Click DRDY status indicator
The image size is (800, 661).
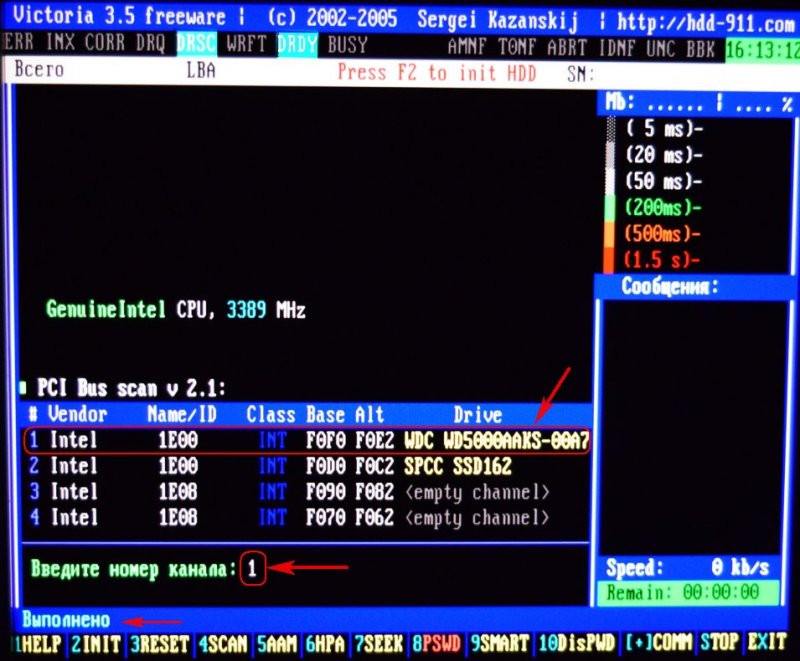click(297, 45)
